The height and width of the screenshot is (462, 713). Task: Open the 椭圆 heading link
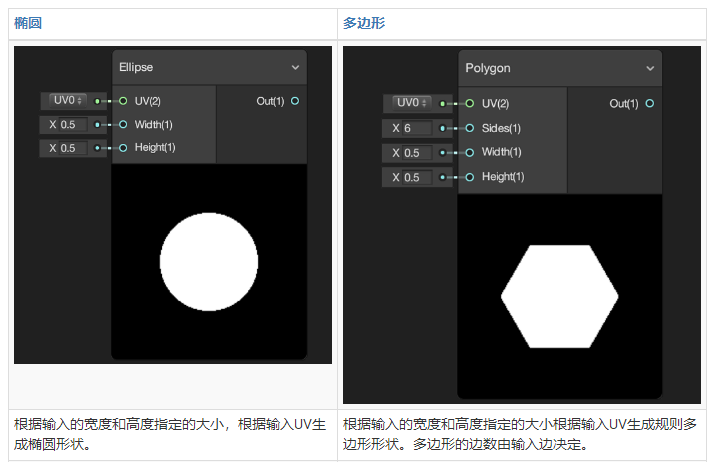[28, 23]
